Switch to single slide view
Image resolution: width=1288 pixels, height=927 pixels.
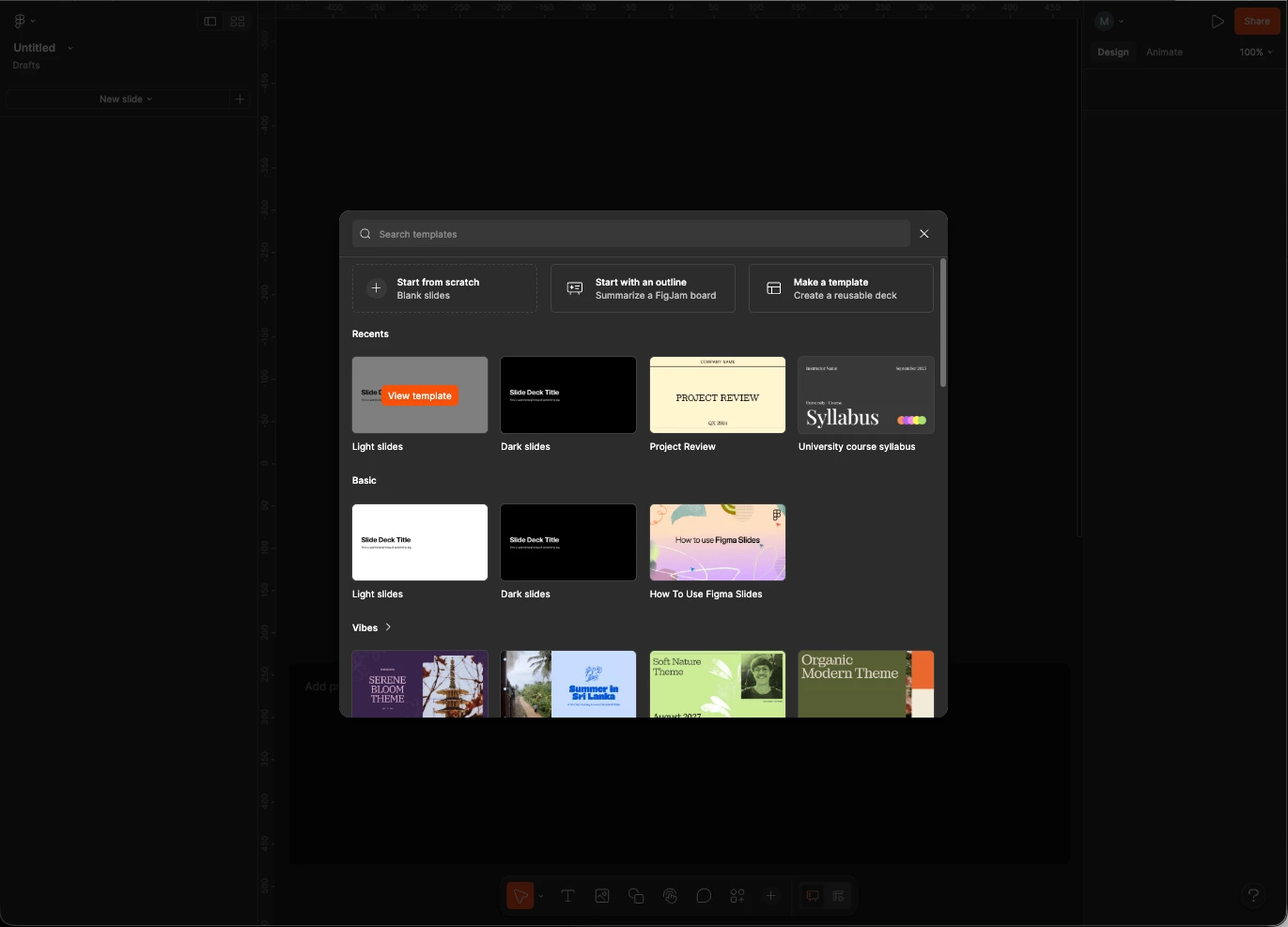point(210,22)
